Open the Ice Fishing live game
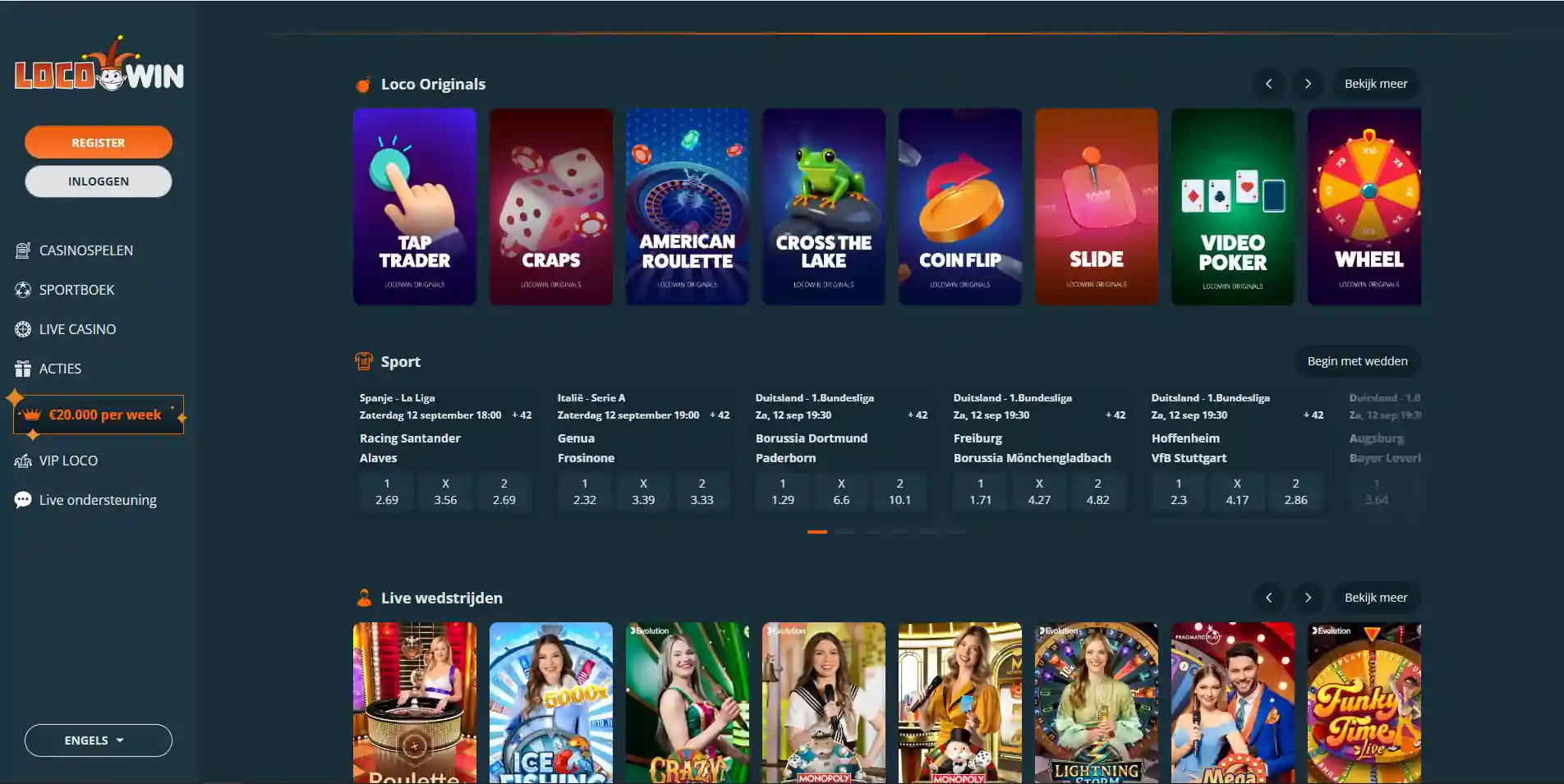Viewport: 1564px width, 784px height. [551, 703]
